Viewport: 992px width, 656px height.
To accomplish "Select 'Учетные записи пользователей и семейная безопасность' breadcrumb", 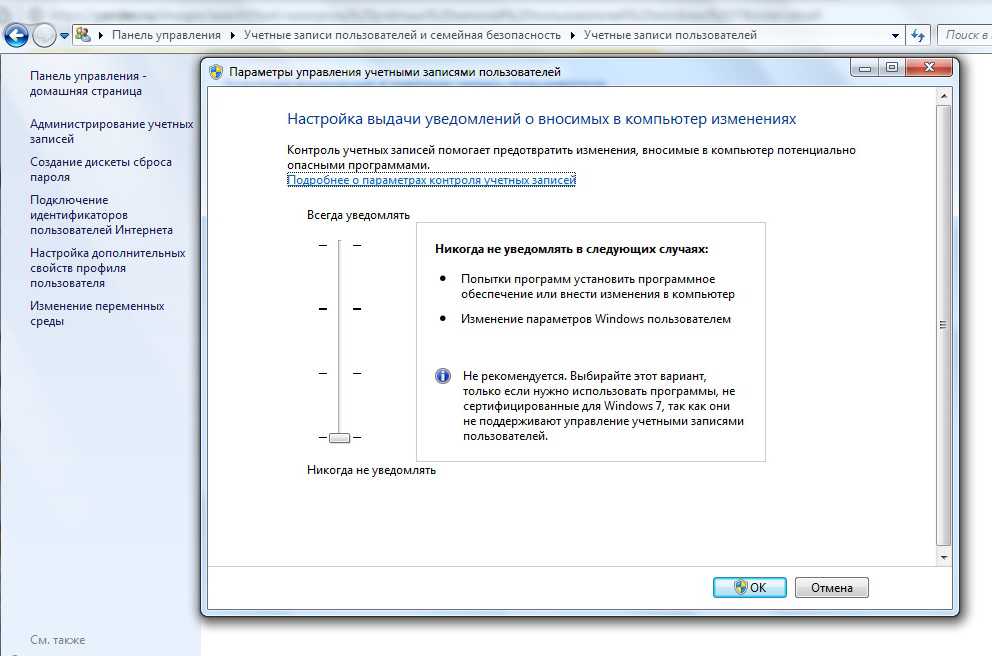I will (403, 35).
